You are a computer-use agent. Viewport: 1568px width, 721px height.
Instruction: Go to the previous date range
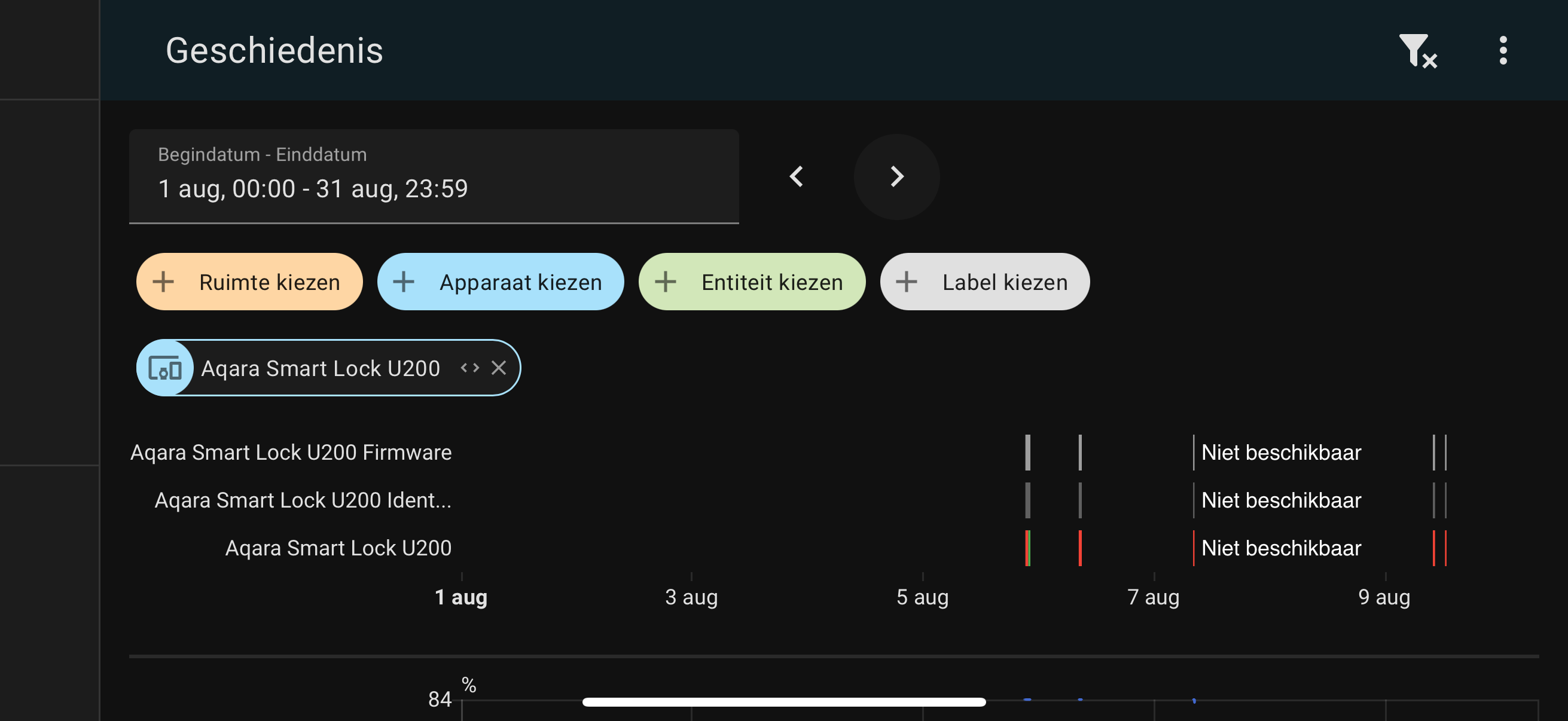click(797, 176)
